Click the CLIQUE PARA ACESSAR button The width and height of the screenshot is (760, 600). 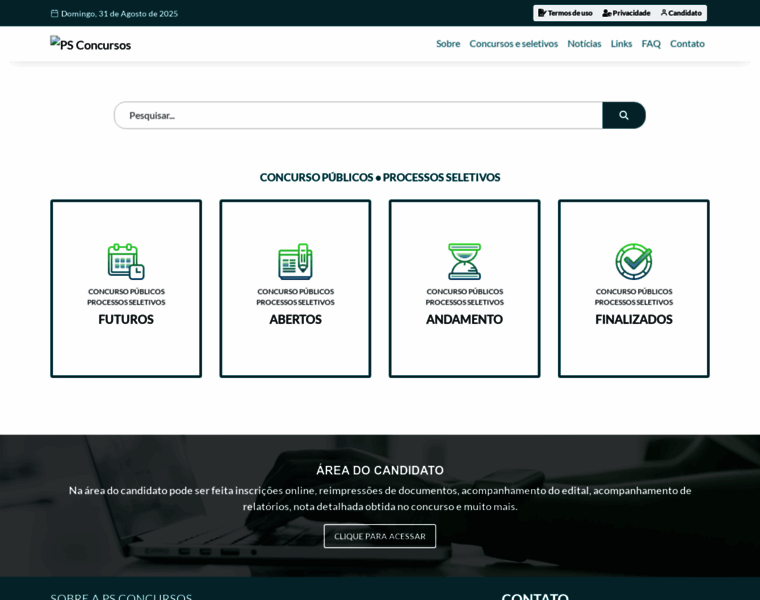[x=380, y=536]
